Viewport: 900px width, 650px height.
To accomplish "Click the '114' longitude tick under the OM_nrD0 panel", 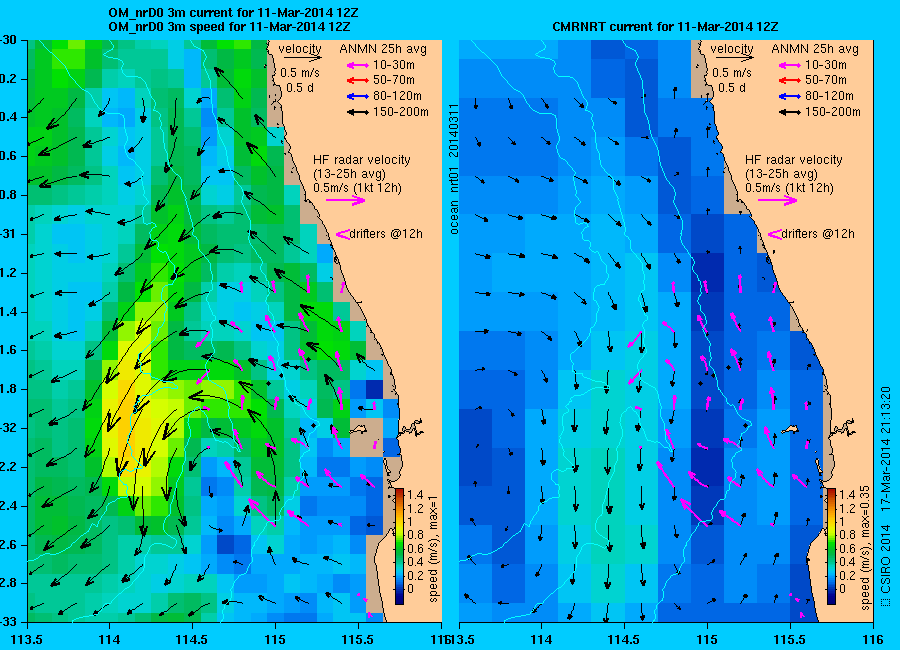I will (110, 640).
